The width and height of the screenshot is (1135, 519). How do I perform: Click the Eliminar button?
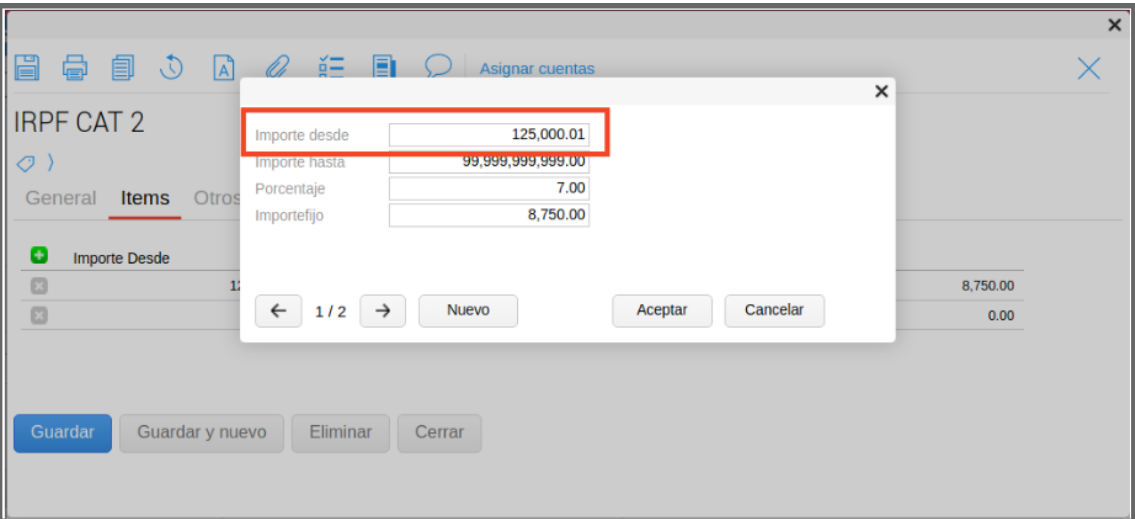click(x=341, y=433)
